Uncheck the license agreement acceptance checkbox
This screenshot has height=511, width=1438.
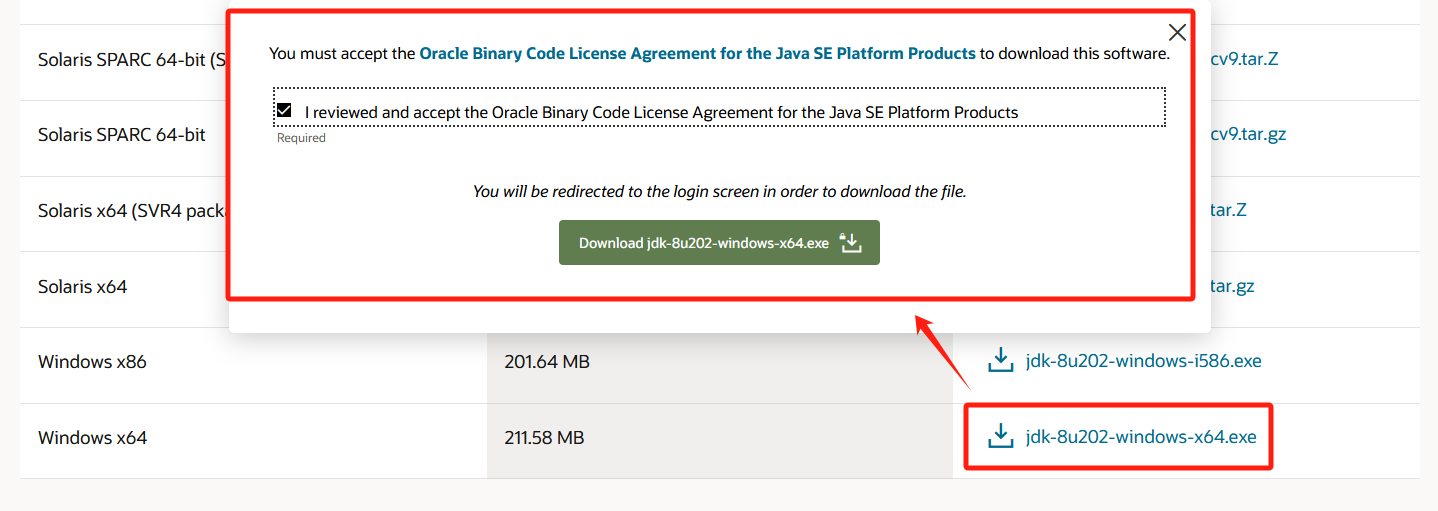[285, 111]
